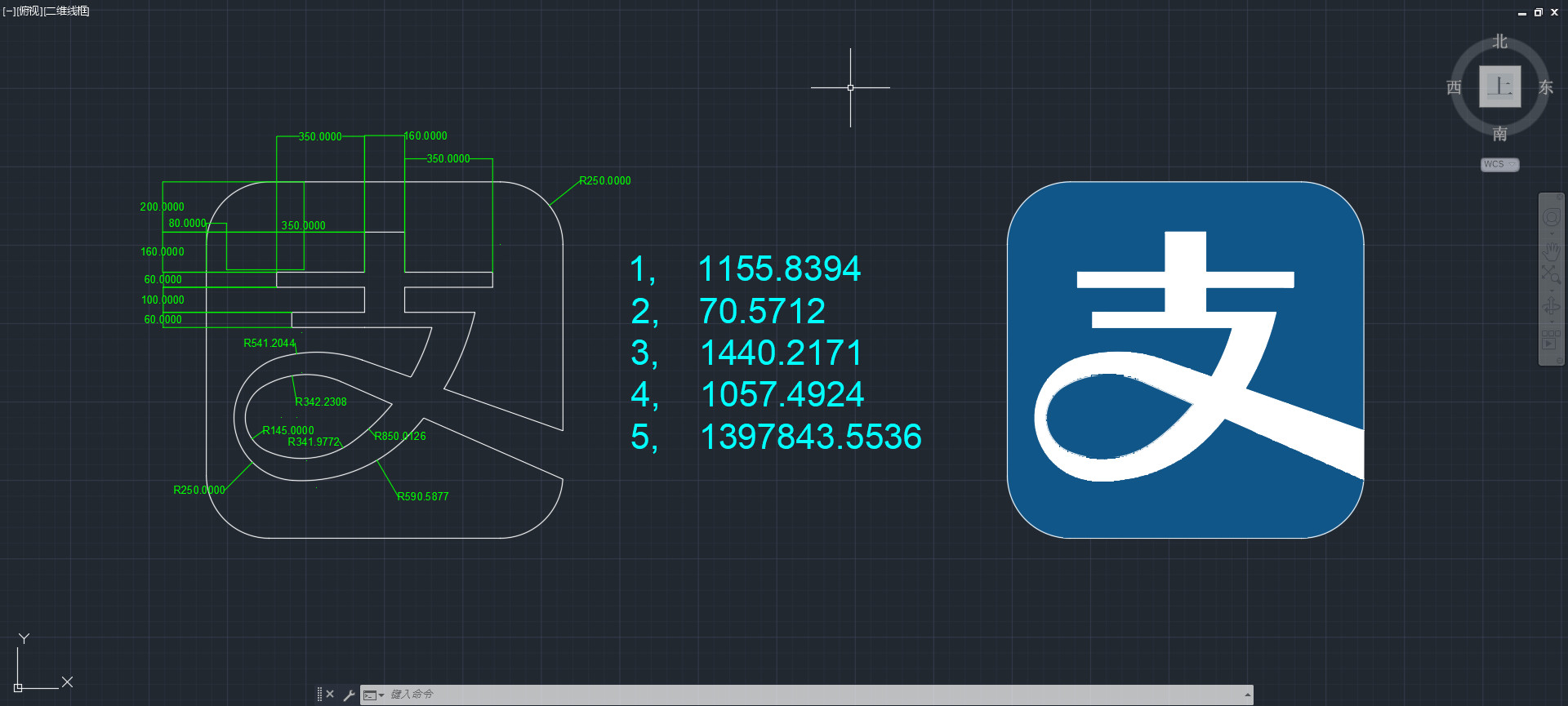Select the R590.5877 radius dimension
Viewport: 1568px width, 706px height.
click(423, 497)
